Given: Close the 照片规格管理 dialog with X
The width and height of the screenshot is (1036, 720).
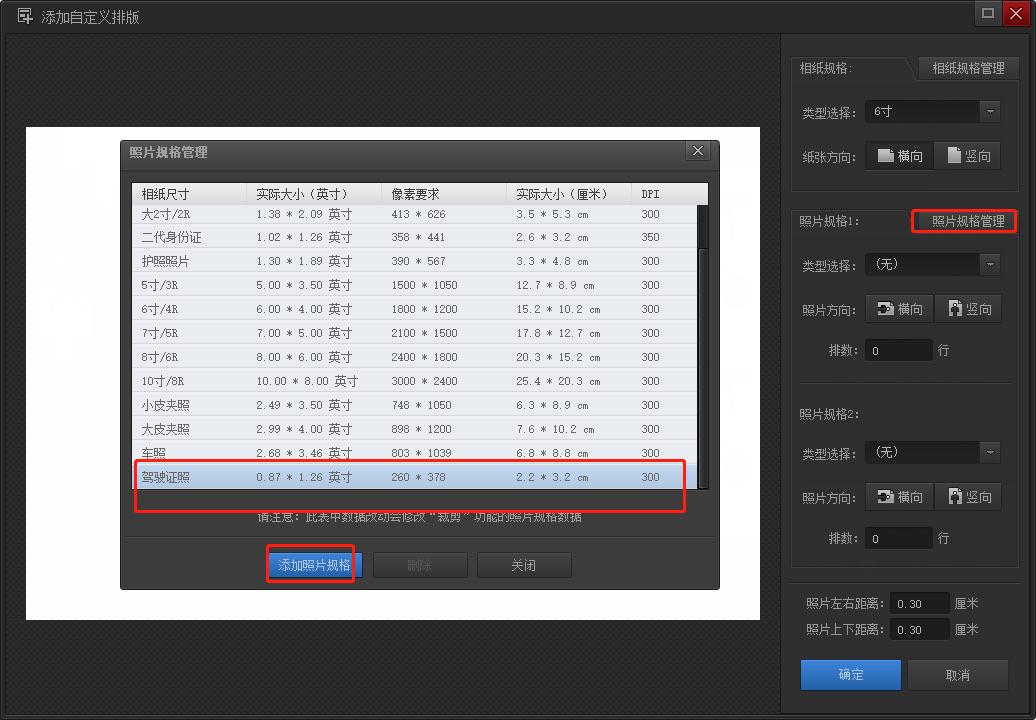Looking at the screenshot, I should point(698,151).
